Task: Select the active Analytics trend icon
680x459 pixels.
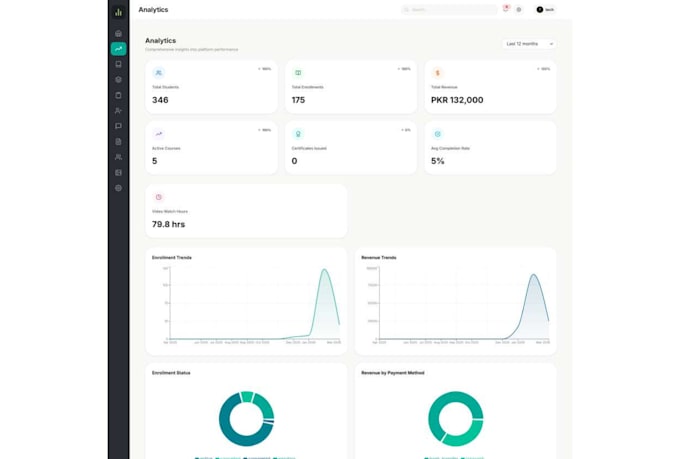Action: click(118, 49)
